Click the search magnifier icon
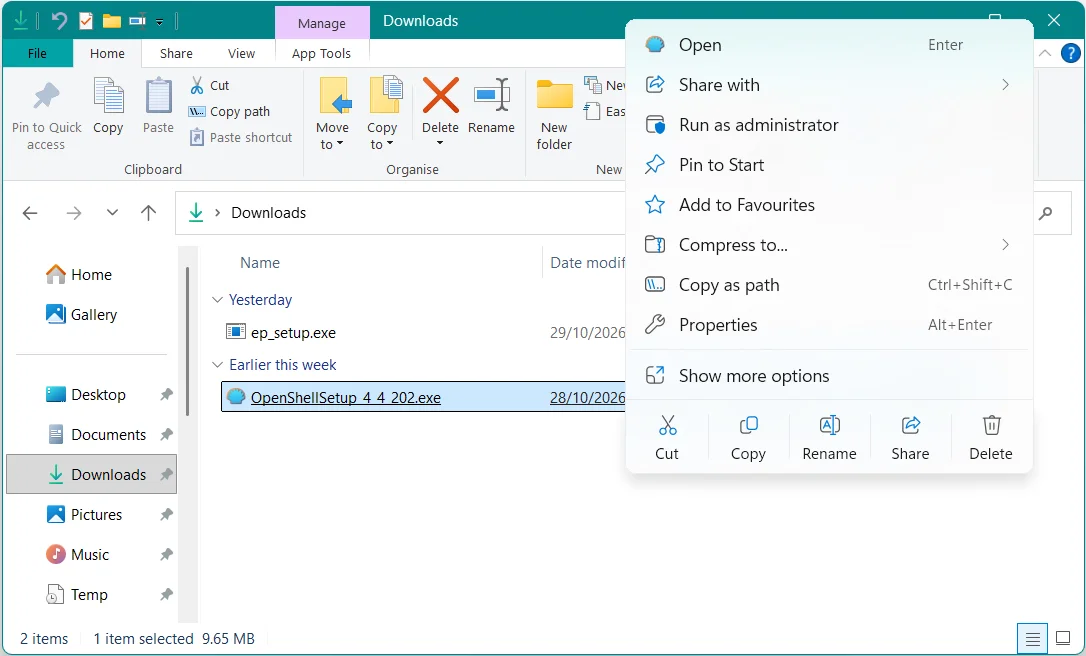The image size is (1086, 656). coord(1045,213)
